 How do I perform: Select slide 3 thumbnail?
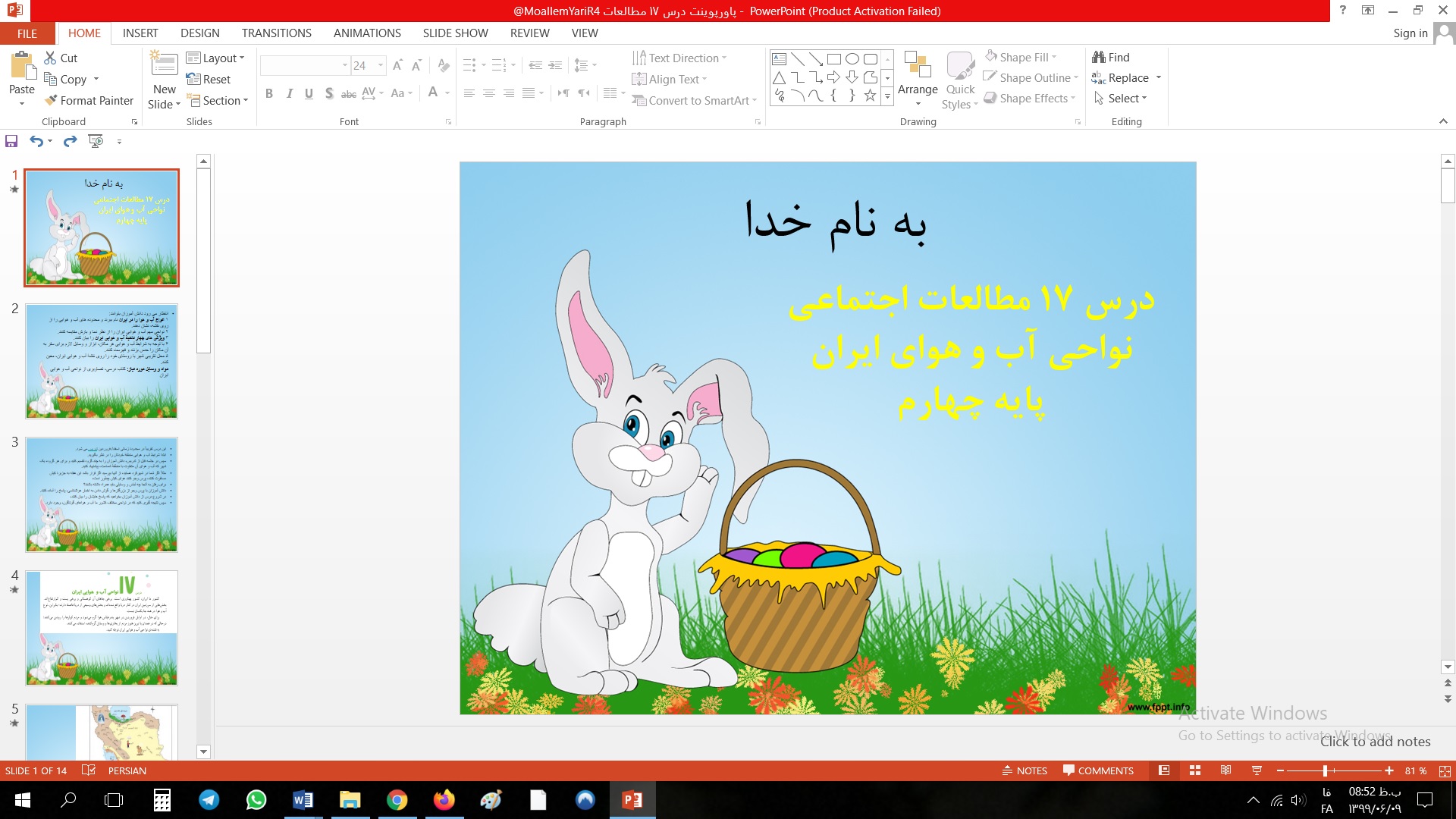pyautogui.click(x=102, y=494)
